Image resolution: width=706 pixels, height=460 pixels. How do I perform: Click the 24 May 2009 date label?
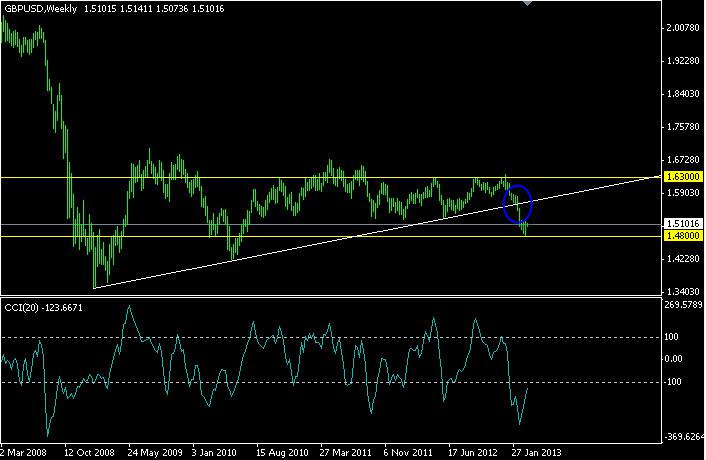(155, 452)
